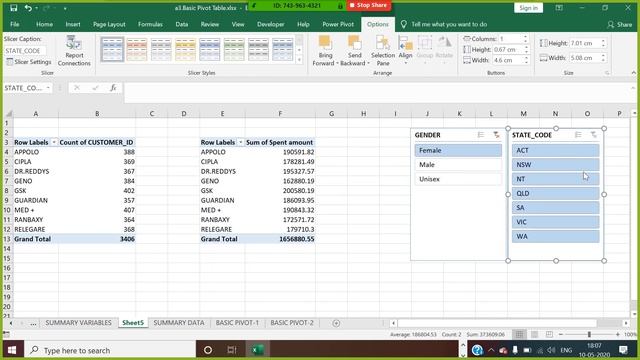Switch to Normal view
This screenshot has height=360, width=640.
pos(519,334)
